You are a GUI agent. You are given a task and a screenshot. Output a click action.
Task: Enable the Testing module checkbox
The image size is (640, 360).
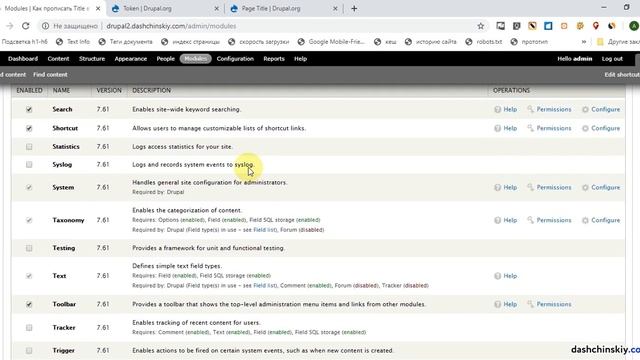[x=29, y=248]
